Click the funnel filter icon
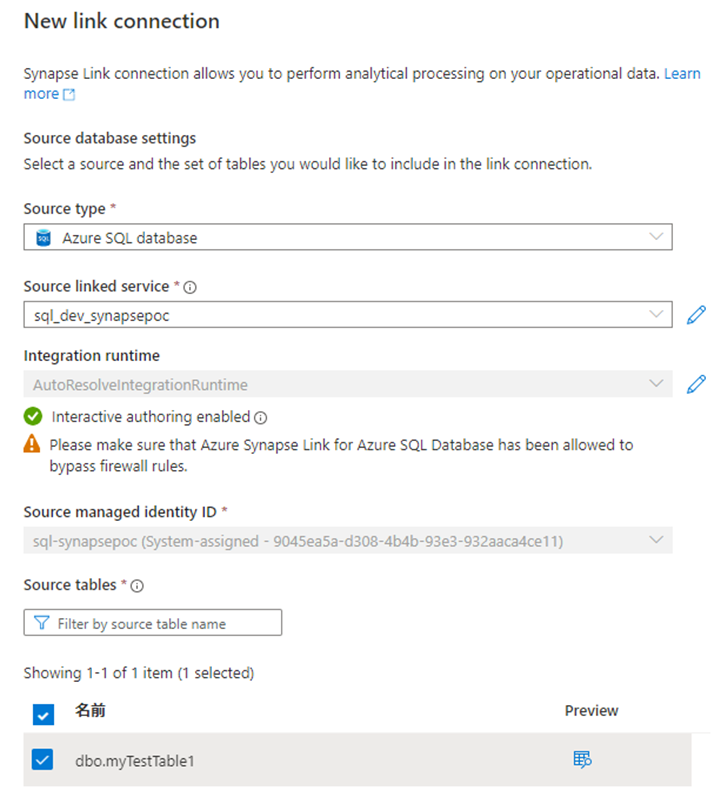The height and width of the screenshot is (804, 721). [x=41, y=623]
